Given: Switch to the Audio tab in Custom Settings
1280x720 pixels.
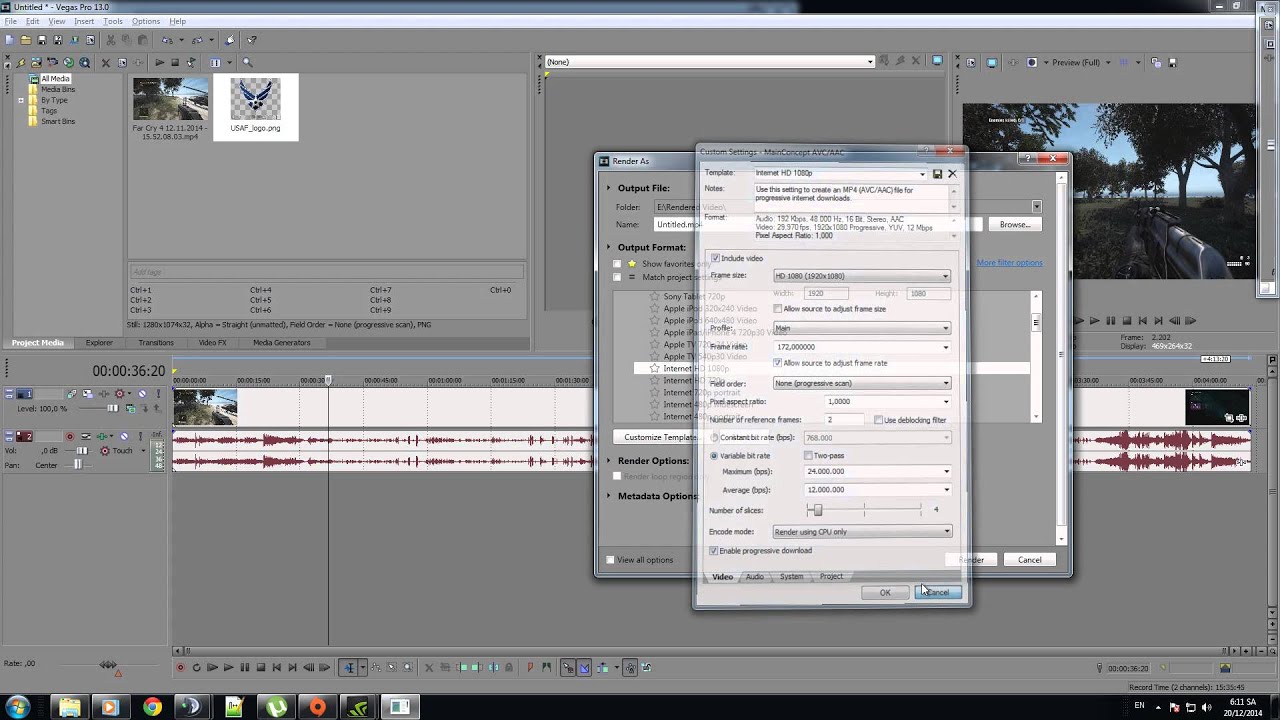Looking at the screenshot, I should 754,577.
